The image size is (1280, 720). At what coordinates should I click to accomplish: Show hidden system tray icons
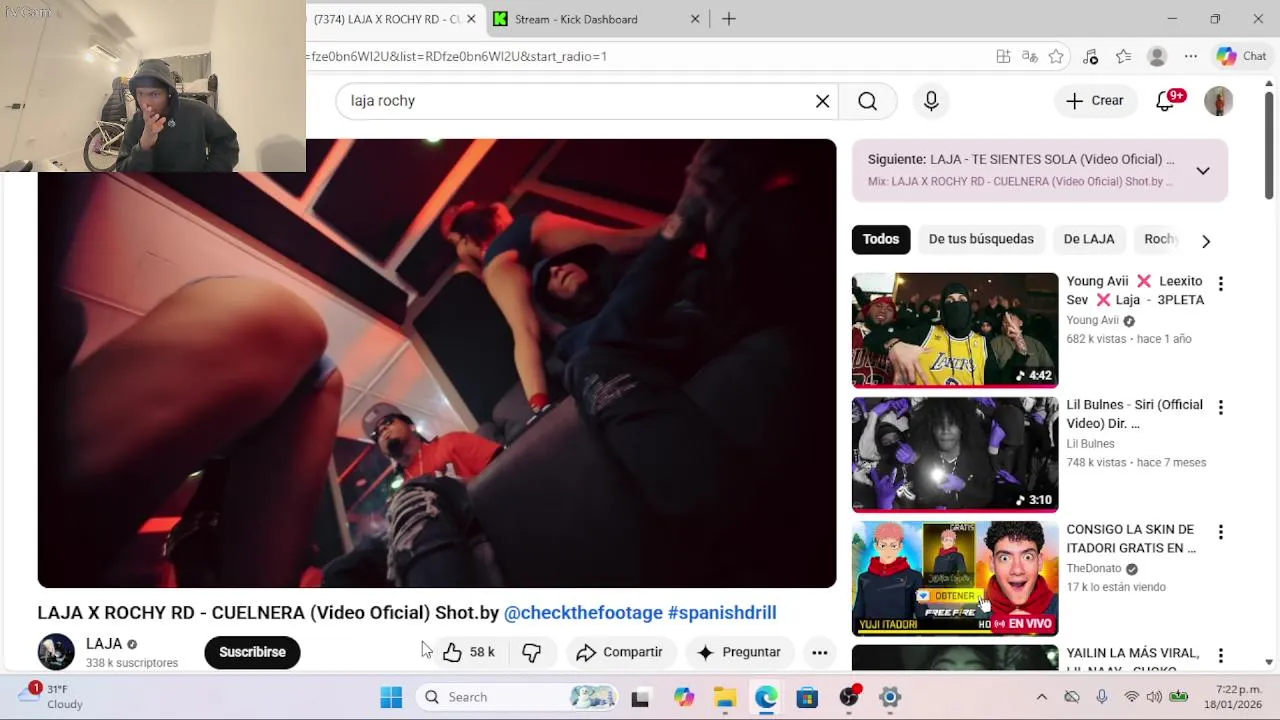(x=1041, y=697)
